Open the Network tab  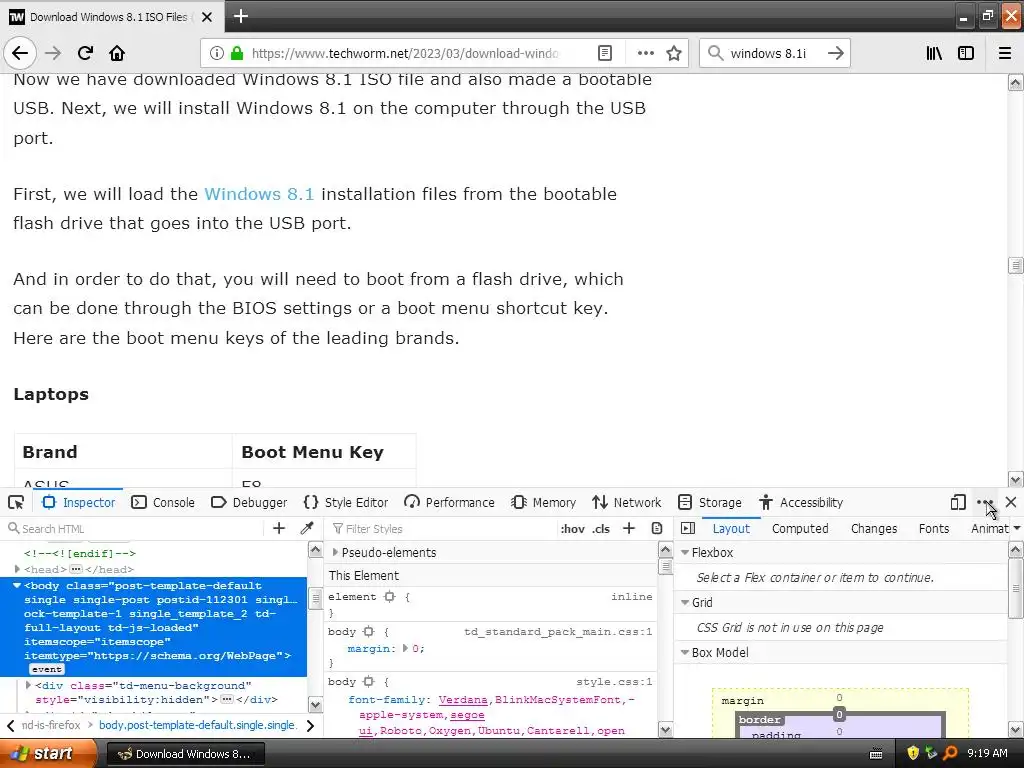point(627,502)
